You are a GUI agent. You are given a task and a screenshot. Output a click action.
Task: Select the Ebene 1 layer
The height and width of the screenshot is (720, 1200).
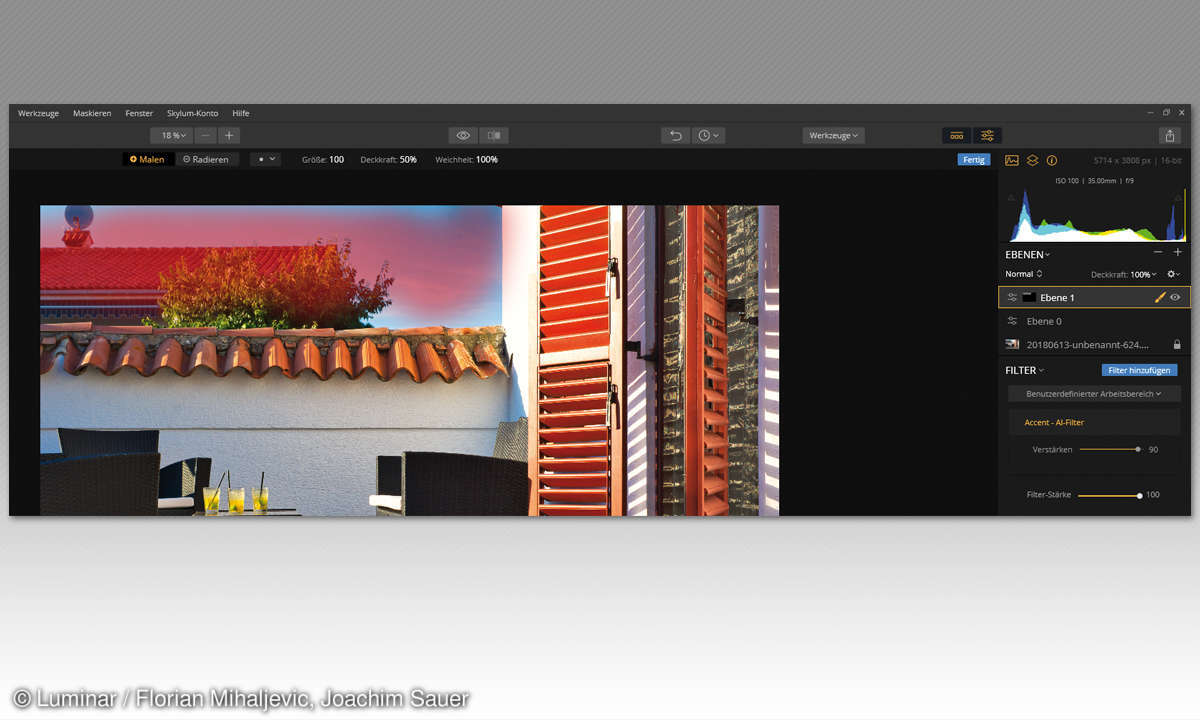[1094, 297]
